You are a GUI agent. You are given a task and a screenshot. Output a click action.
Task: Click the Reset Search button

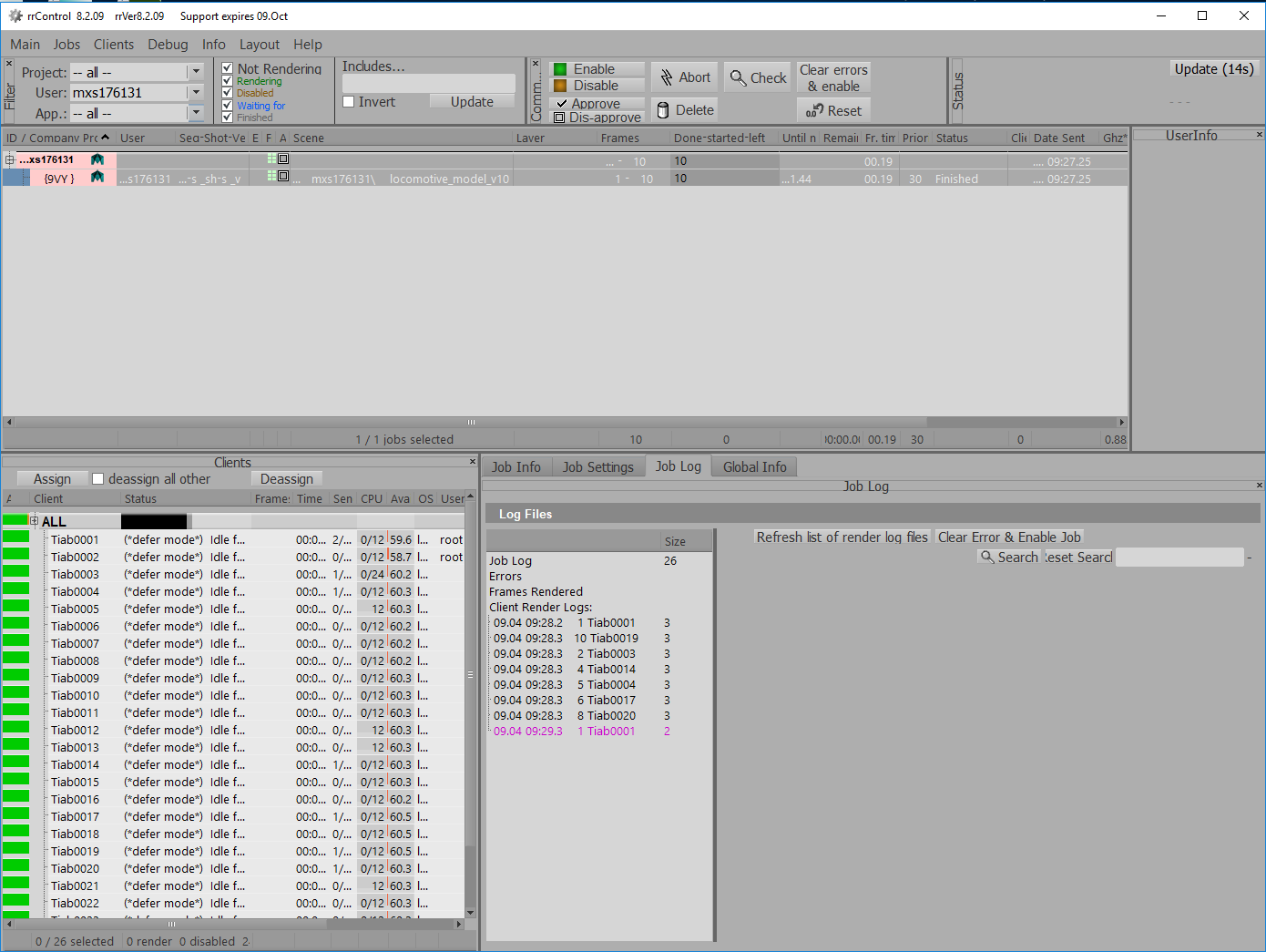point(1078,557)
